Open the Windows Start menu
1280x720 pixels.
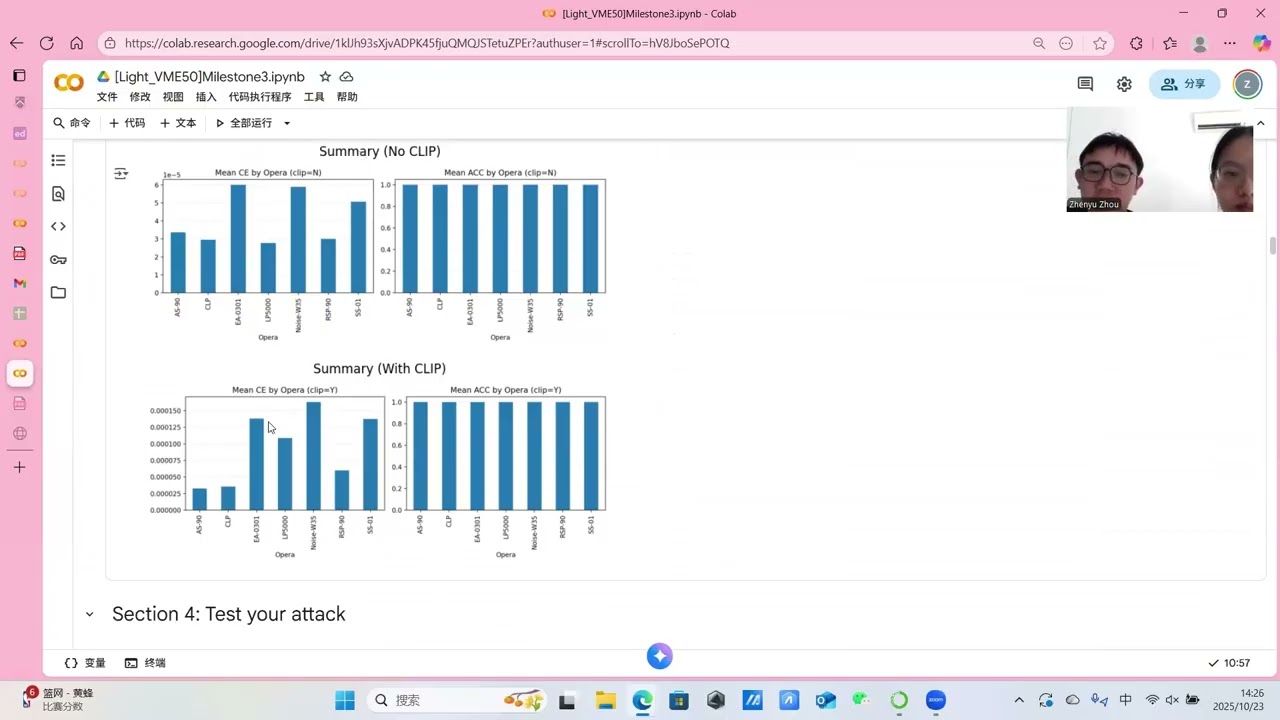click(345, 700)
